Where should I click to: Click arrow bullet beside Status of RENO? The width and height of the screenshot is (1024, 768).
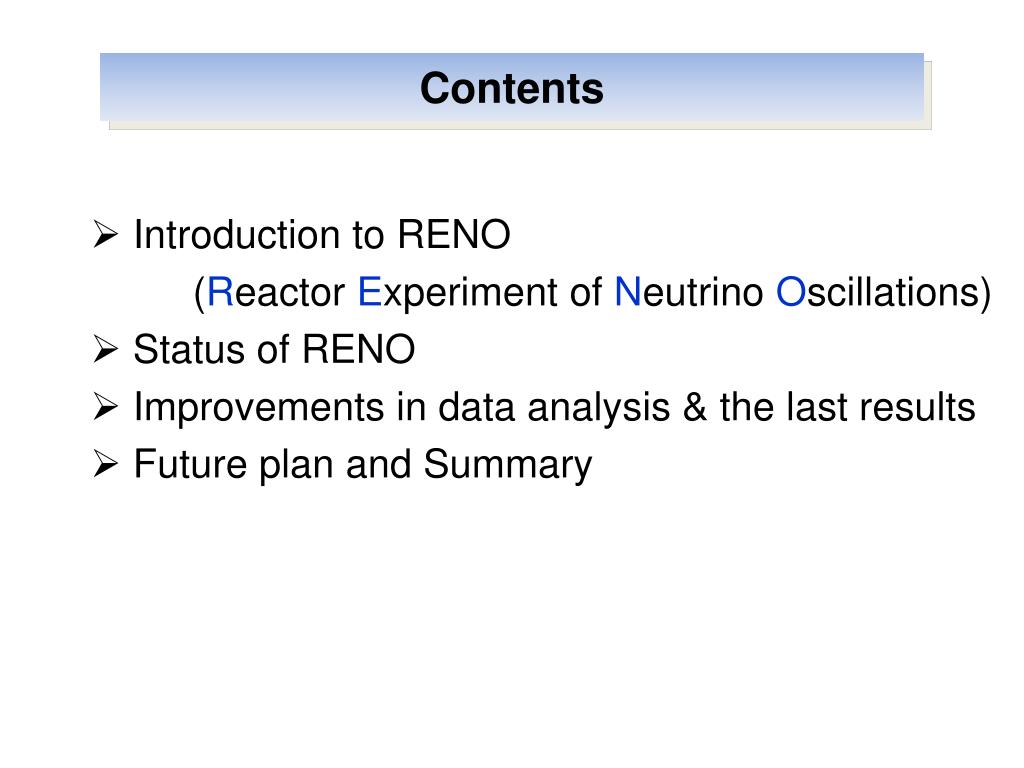pos(105,349)
